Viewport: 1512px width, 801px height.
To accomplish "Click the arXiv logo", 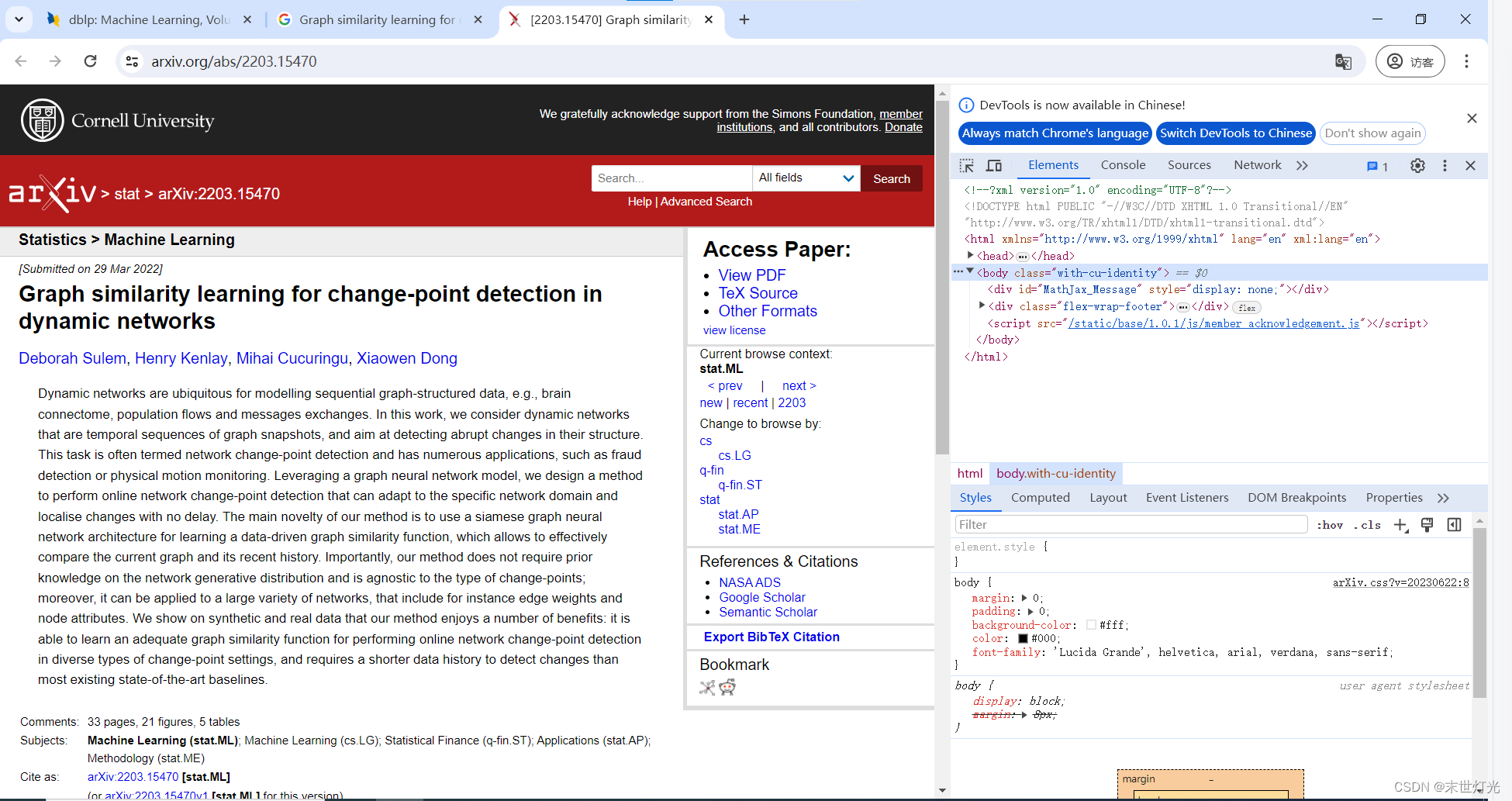I will (52, 193).
